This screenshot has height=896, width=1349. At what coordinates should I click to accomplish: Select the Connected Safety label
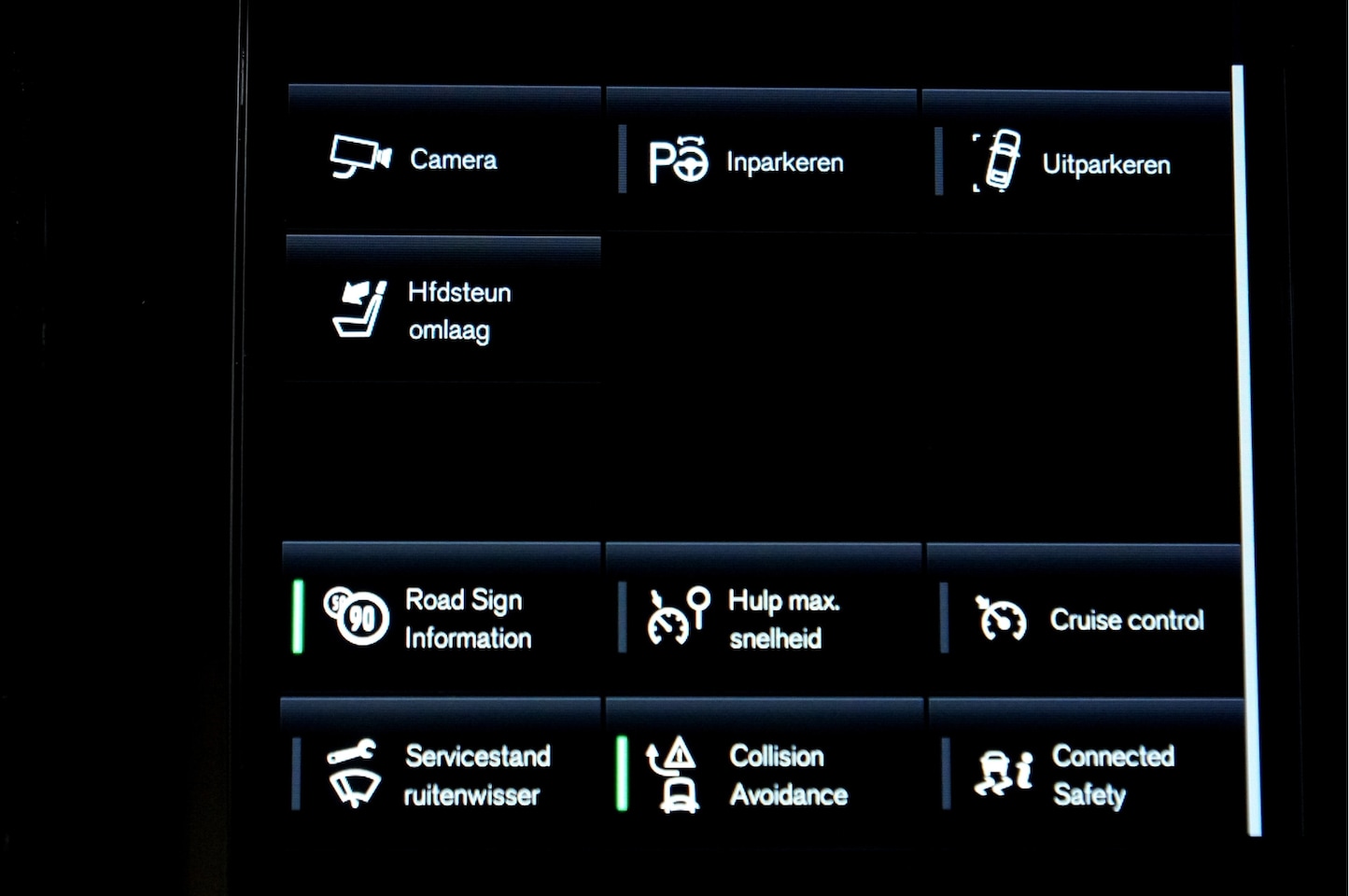point(1114,775)
